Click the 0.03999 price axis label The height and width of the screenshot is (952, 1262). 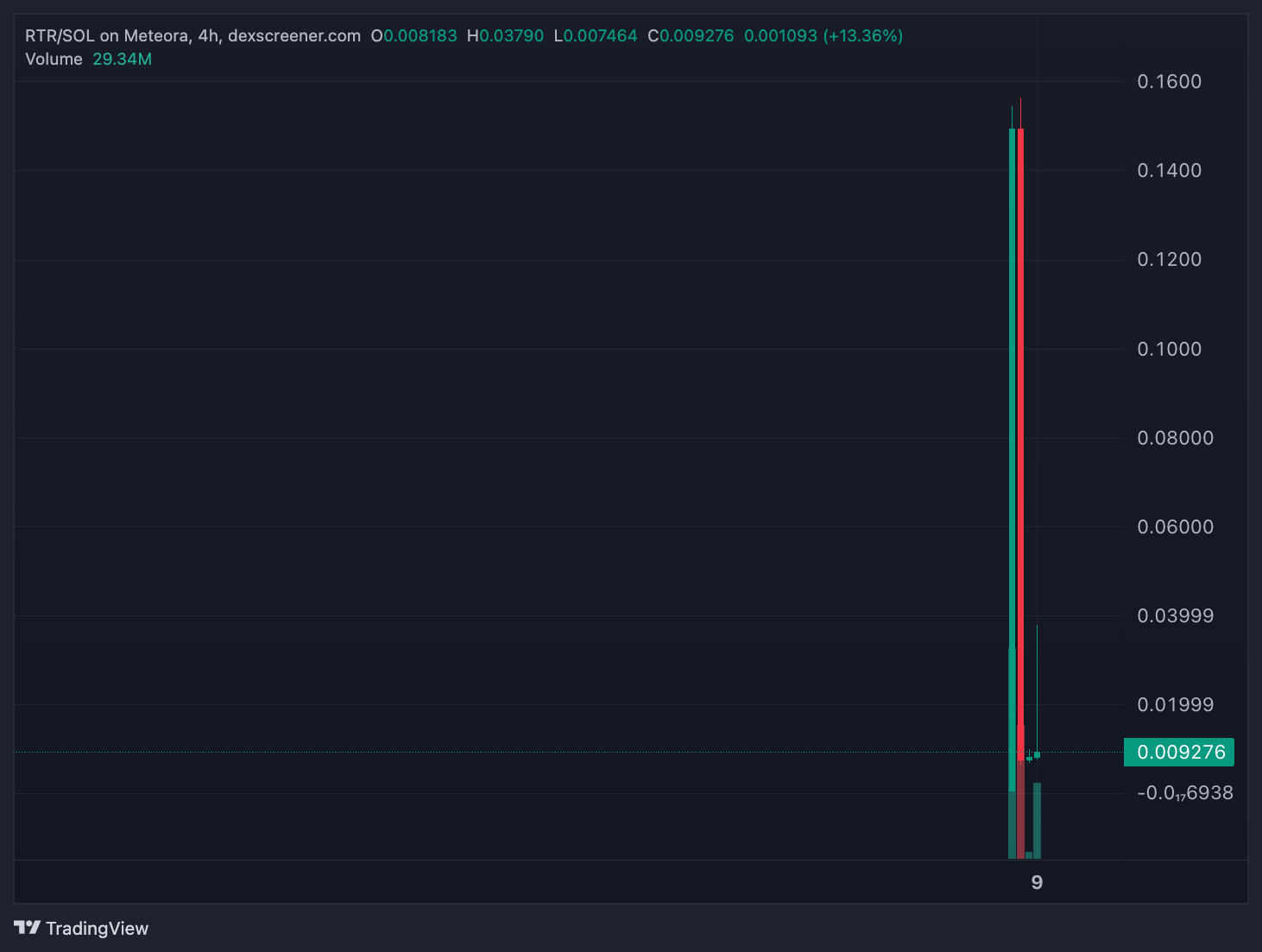point(1175,615)
